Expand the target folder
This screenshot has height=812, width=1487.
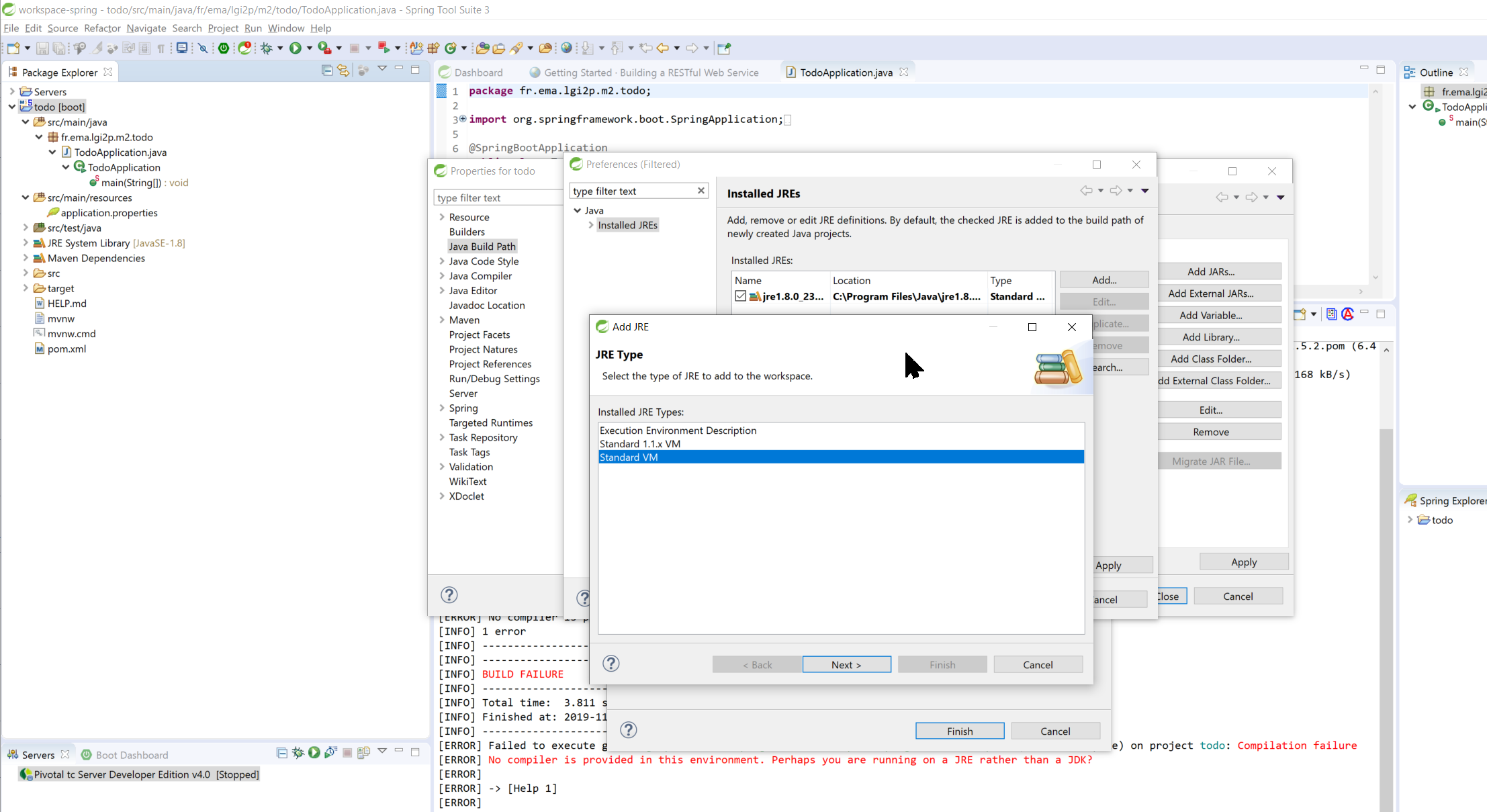click(26, 288)
